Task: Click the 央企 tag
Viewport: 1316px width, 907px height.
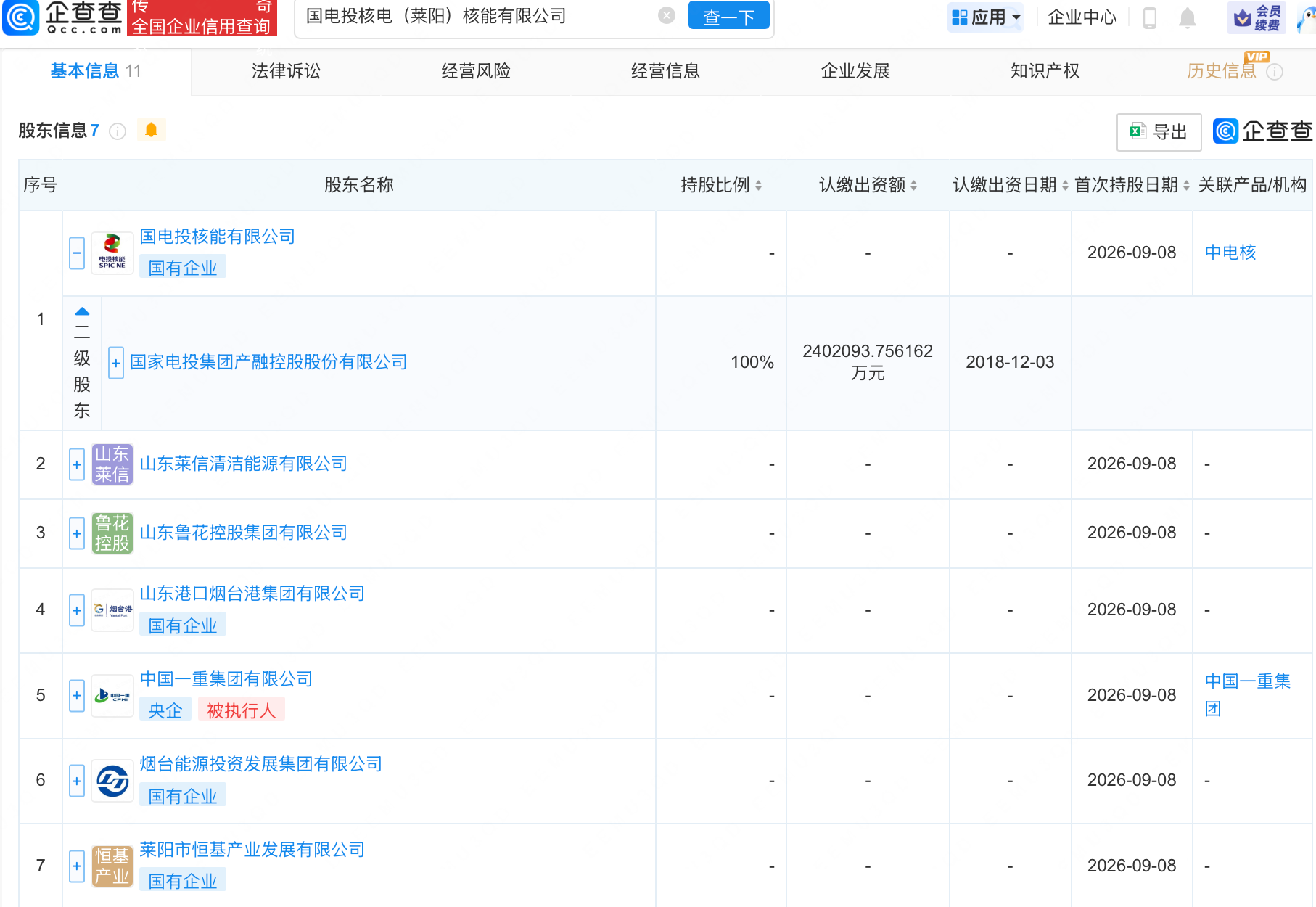Action: point(165,710)
